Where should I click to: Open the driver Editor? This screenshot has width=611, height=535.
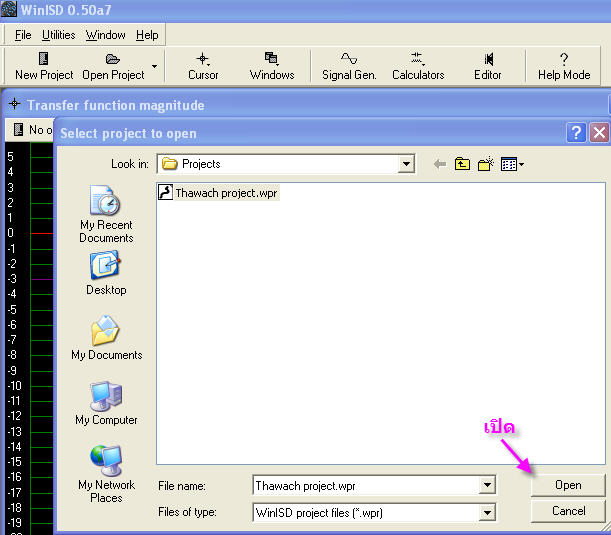(487, 66)
